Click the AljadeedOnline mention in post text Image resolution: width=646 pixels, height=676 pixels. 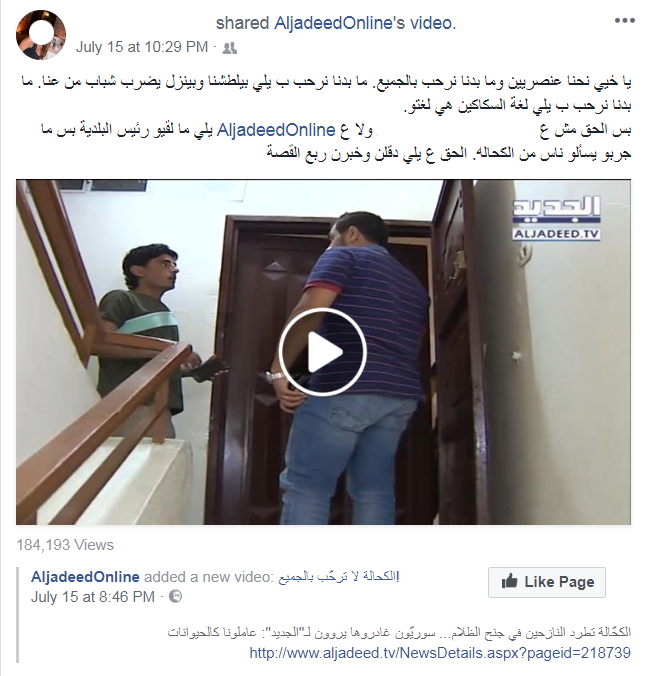(276, 130)
